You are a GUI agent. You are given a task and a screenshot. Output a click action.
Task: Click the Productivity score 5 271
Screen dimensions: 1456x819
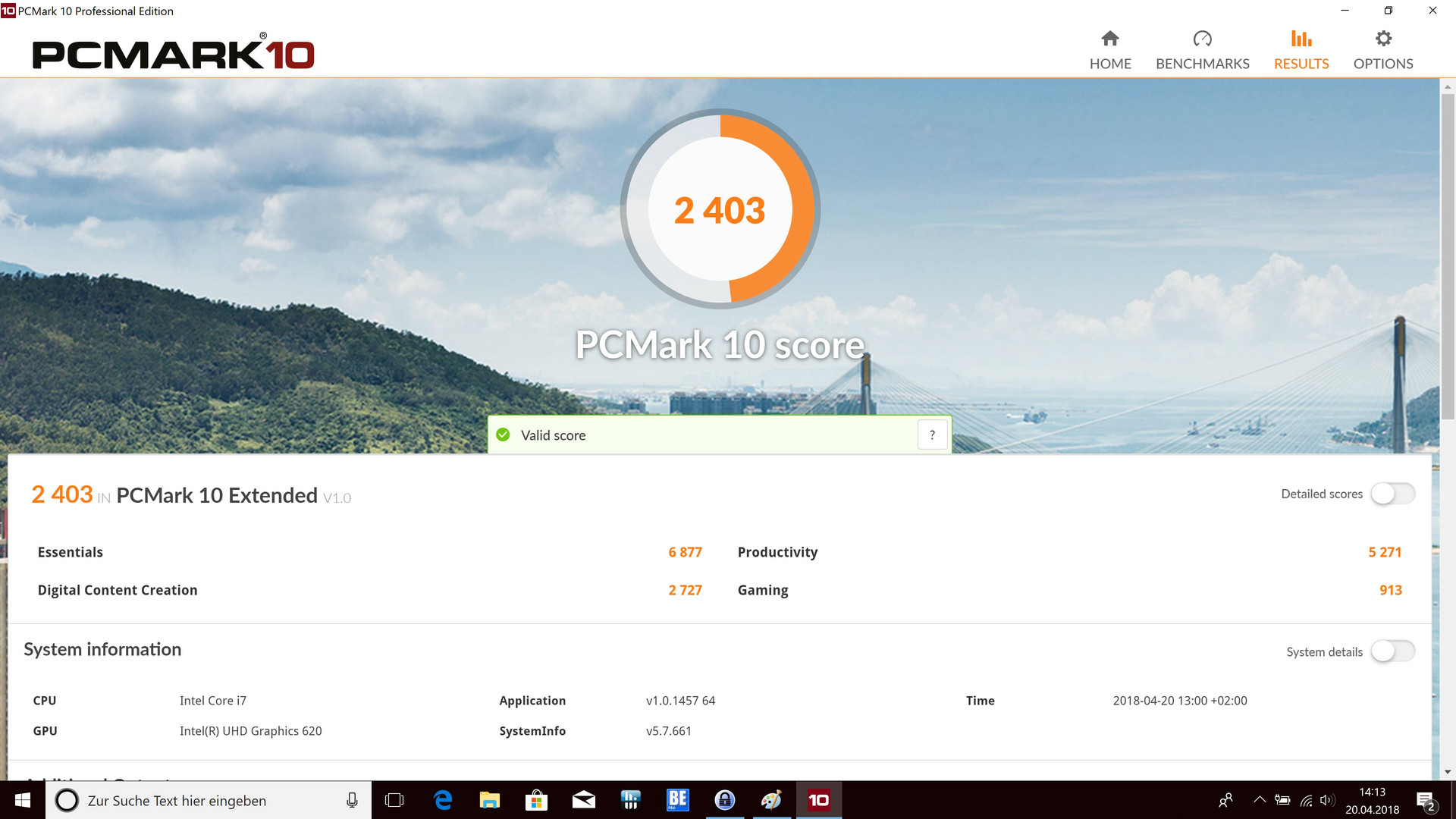click(1385, 552)
